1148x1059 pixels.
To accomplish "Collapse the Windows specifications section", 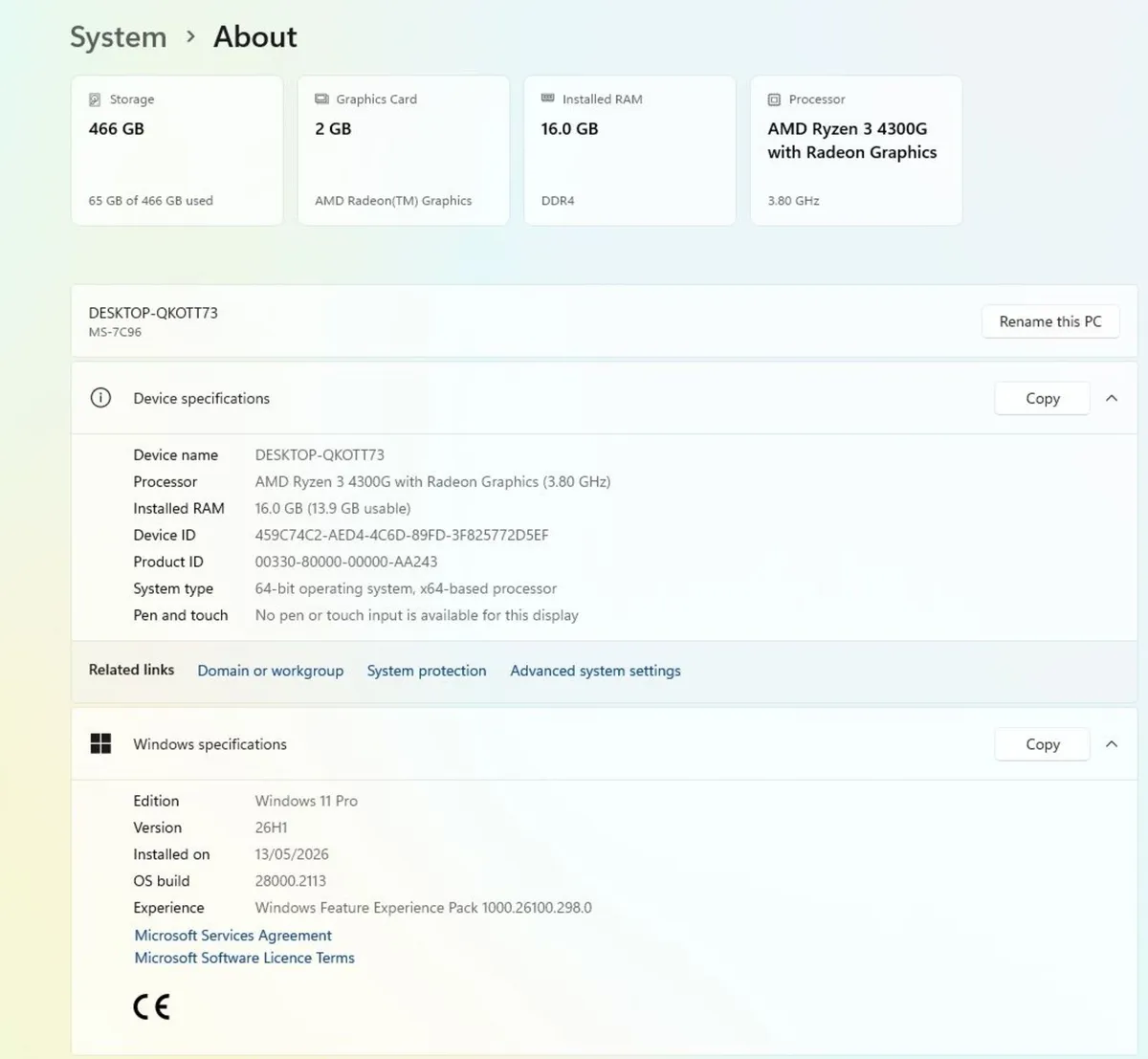I will point(1112,743).
